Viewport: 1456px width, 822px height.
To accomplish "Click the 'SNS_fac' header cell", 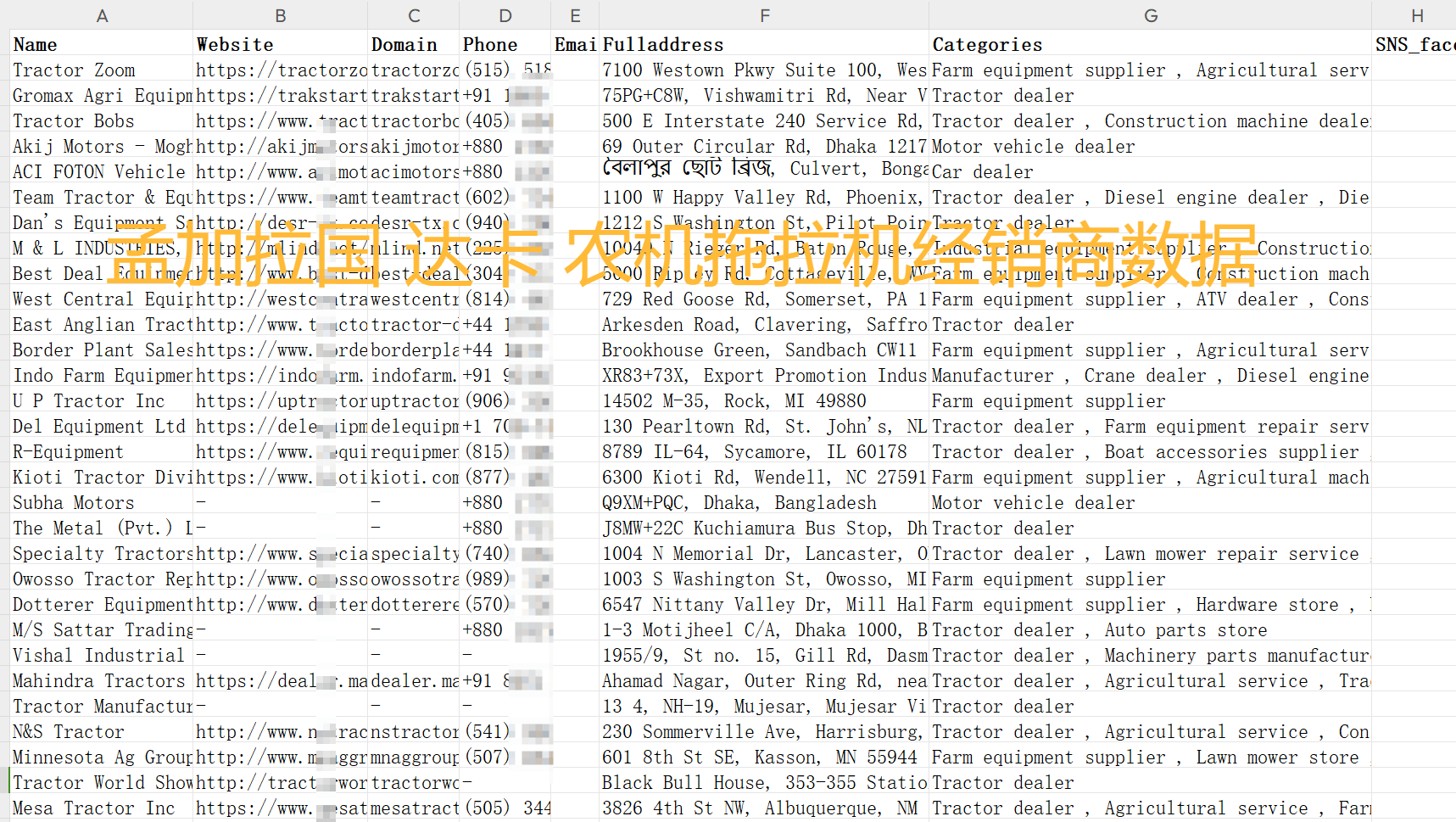I will (x=1415, y=44).
